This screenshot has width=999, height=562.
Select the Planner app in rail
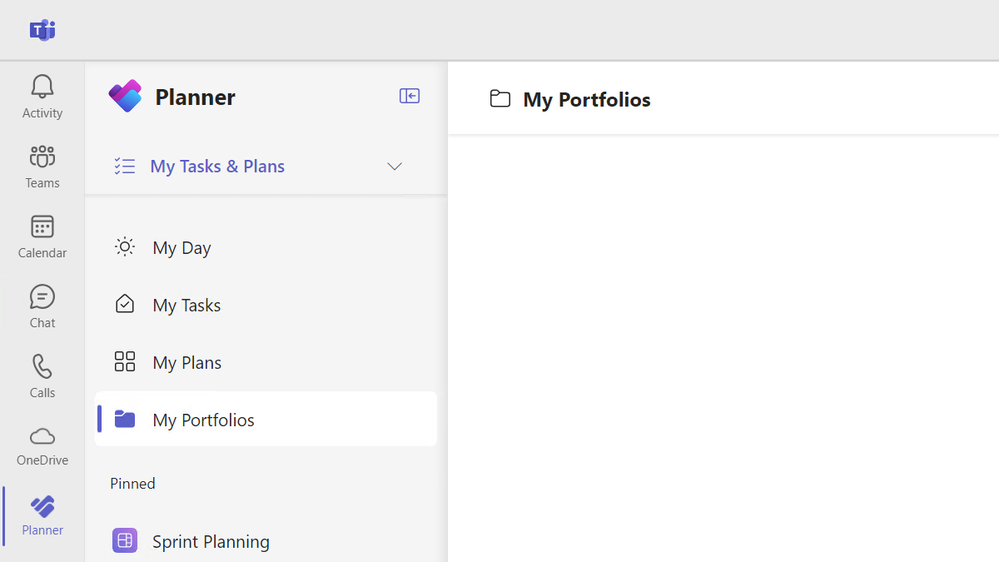point(43,515)
